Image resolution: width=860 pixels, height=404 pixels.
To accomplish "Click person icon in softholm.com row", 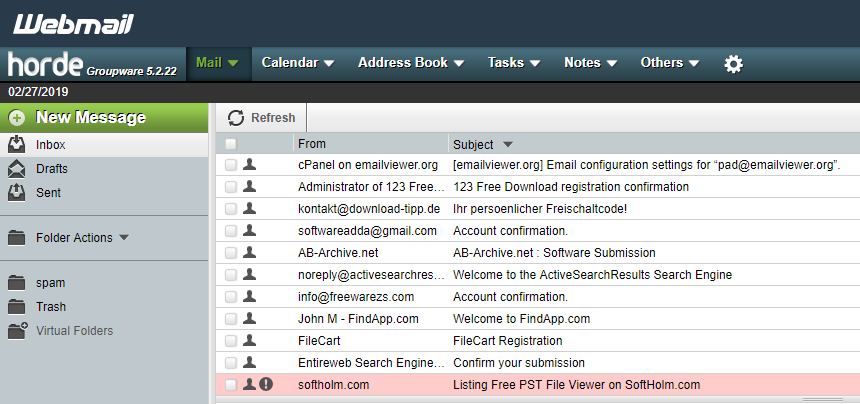I will 250,384.
